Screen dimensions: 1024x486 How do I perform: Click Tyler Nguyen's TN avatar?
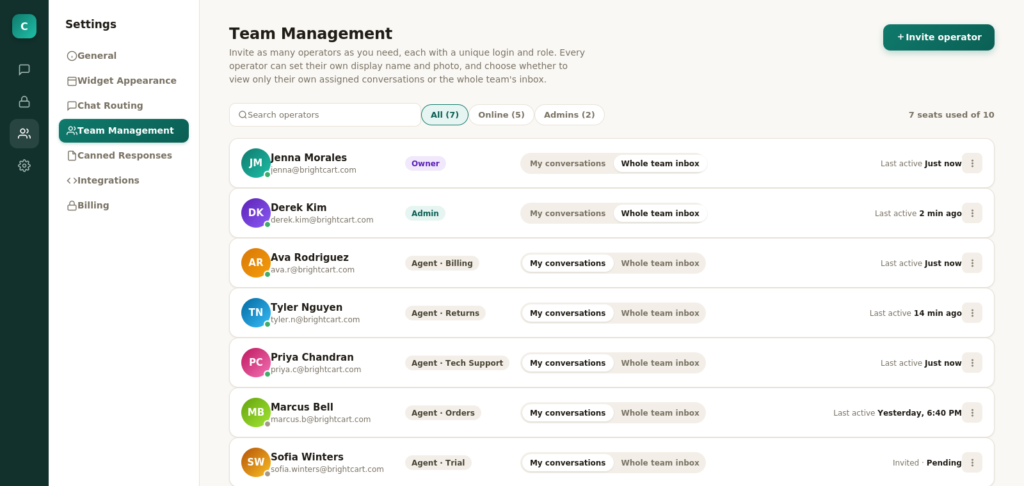click(x=255, y=313)
